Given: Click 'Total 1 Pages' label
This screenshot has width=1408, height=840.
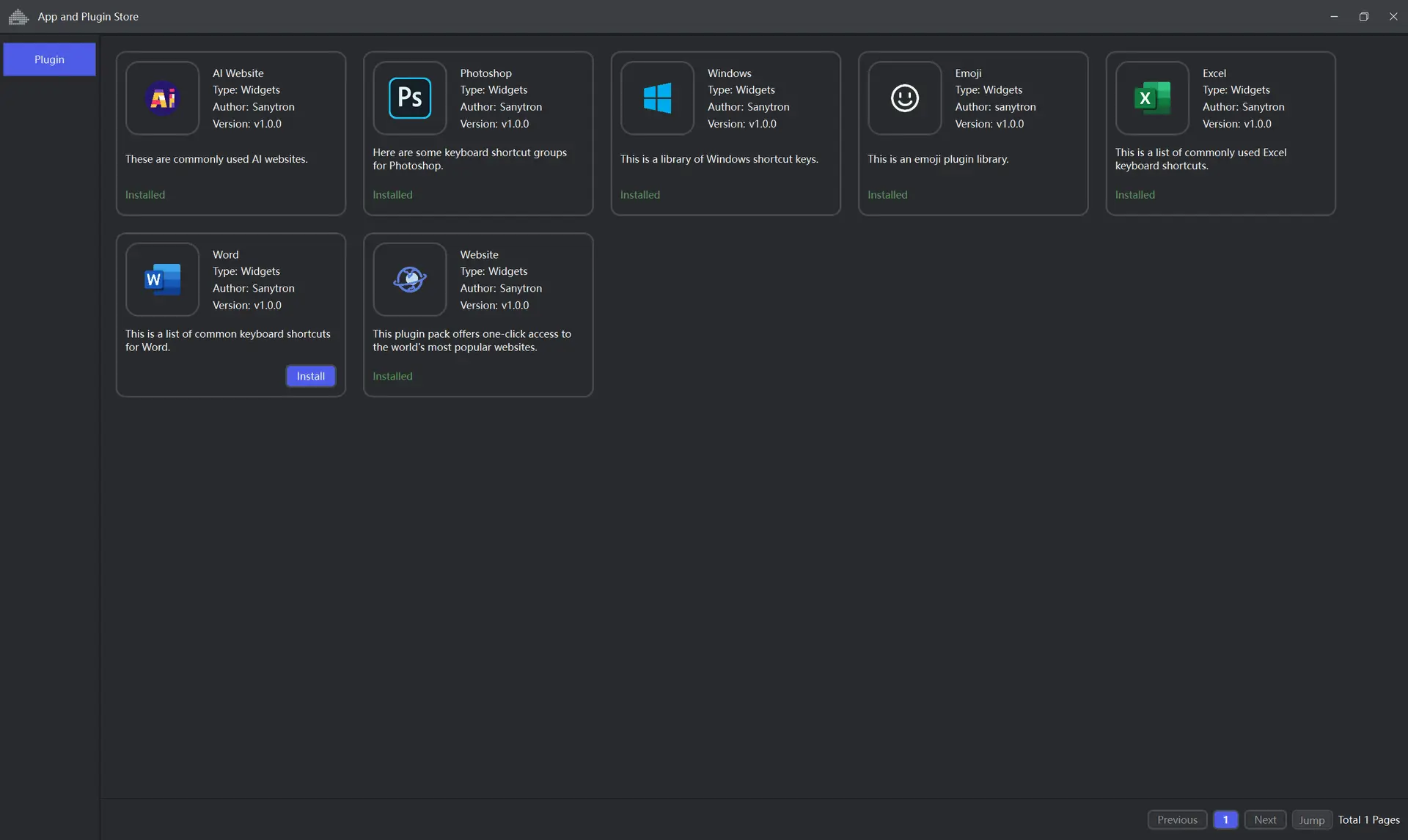Looking at the screenshot, I should point(1368,819).
